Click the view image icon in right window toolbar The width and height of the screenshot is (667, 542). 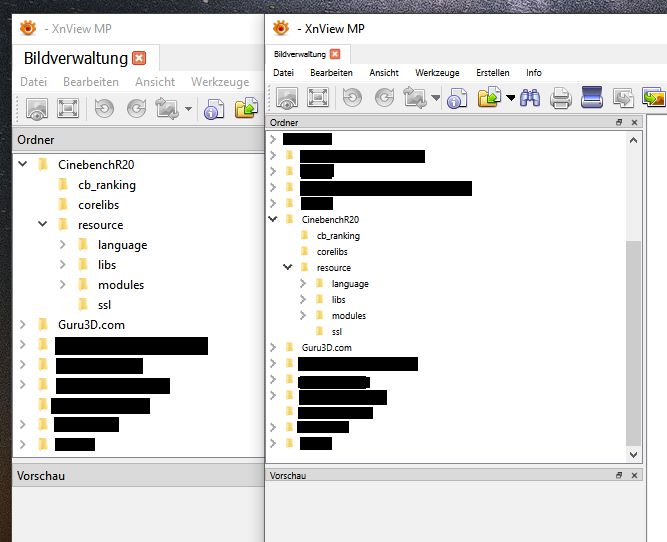[x=287, y=98]
